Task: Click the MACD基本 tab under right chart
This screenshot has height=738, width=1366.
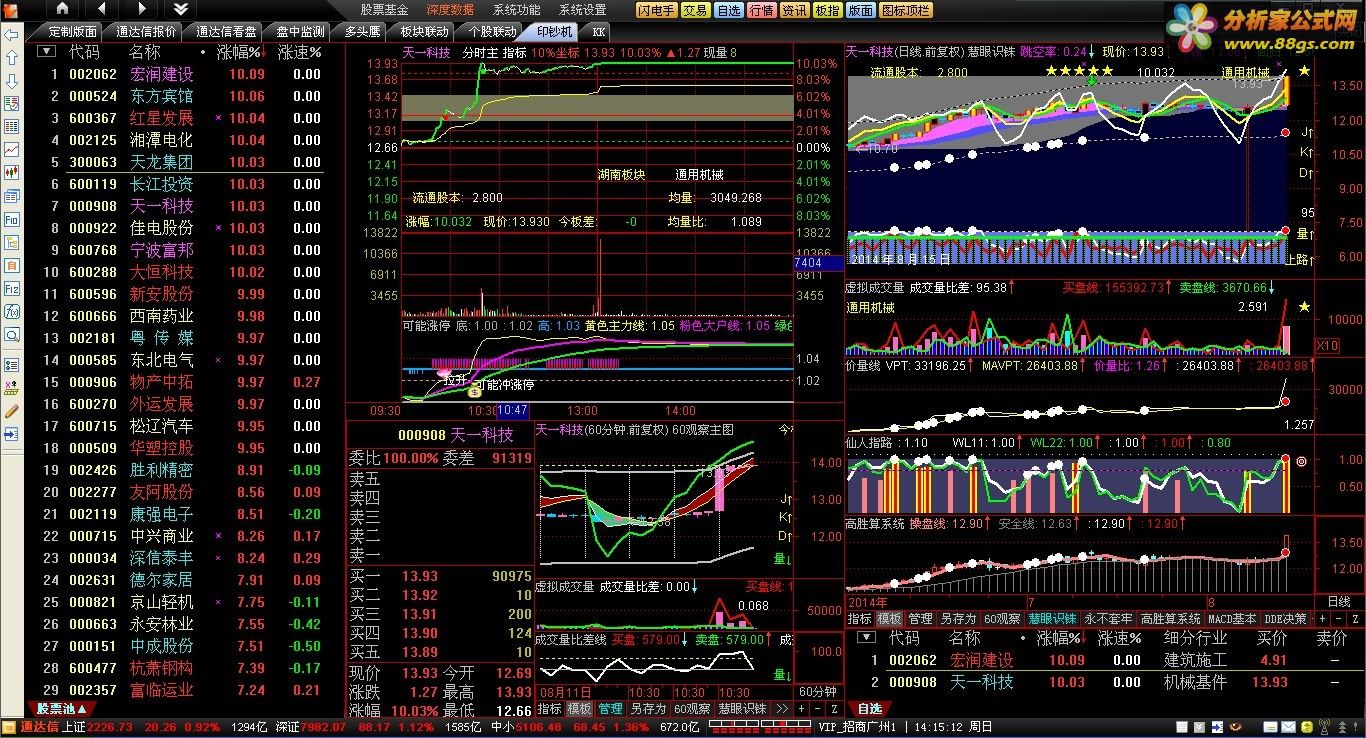Action: 1232,619
